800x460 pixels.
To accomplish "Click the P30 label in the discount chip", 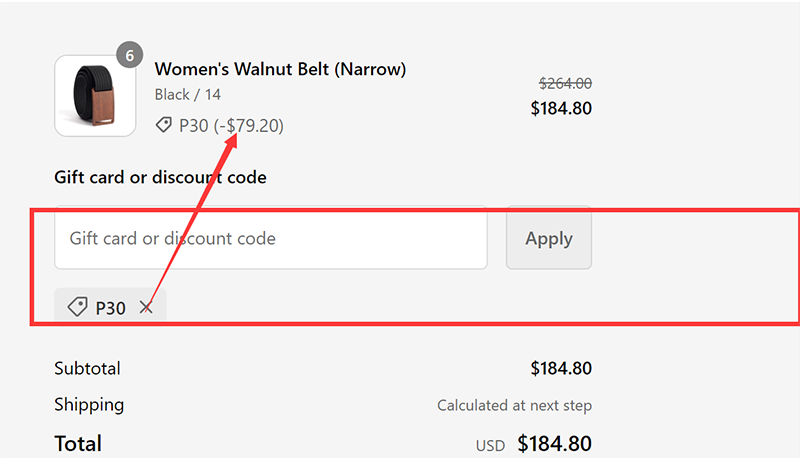I will (110, 308).
